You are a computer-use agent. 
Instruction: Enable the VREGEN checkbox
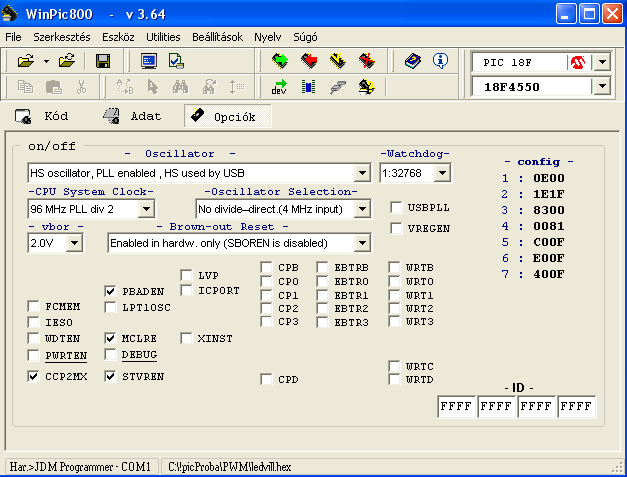click(x=396, y=228)
